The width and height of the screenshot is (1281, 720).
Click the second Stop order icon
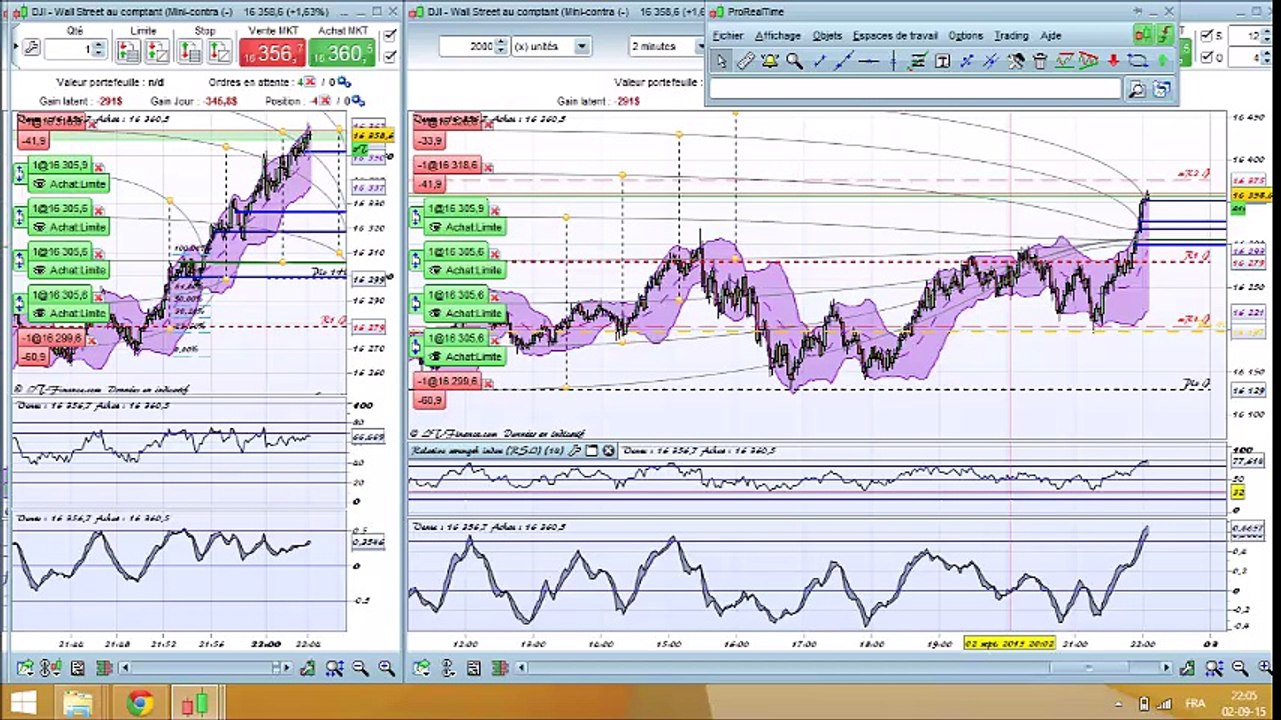[x=219, y=51]
